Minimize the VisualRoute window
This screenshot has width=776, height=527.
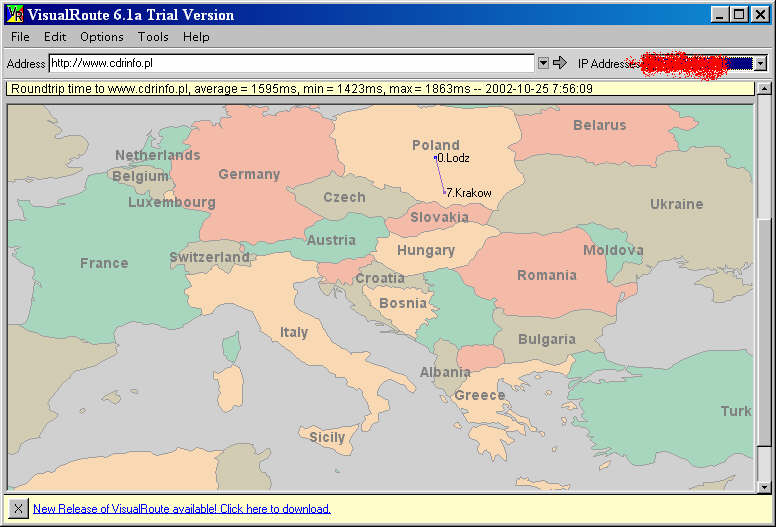tap(720, 14)
